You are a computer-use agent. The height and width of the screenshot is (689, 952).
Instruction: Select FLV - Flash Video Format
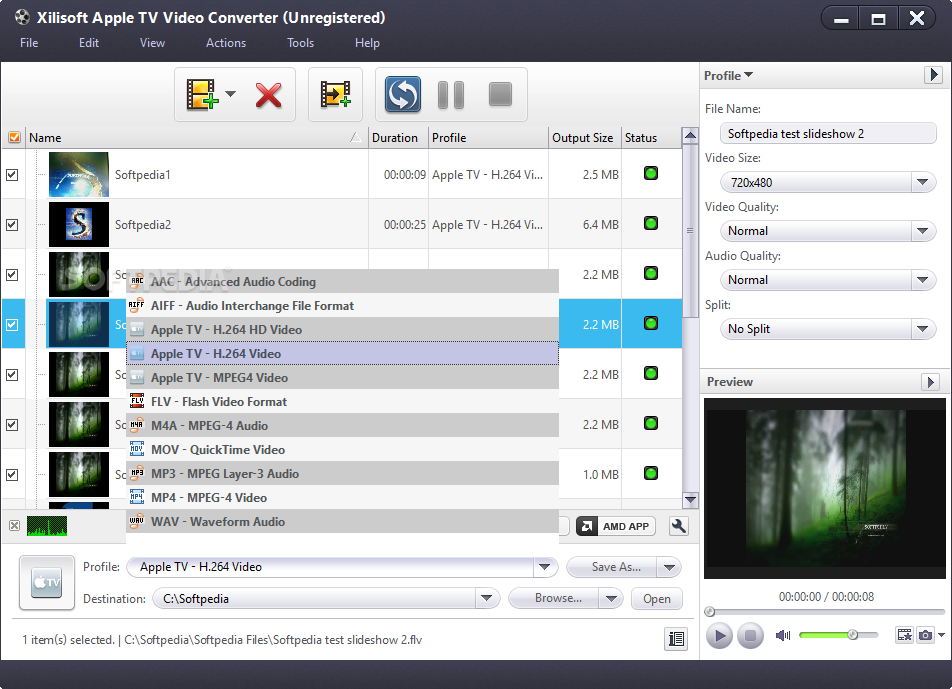[x=342, y=401]
